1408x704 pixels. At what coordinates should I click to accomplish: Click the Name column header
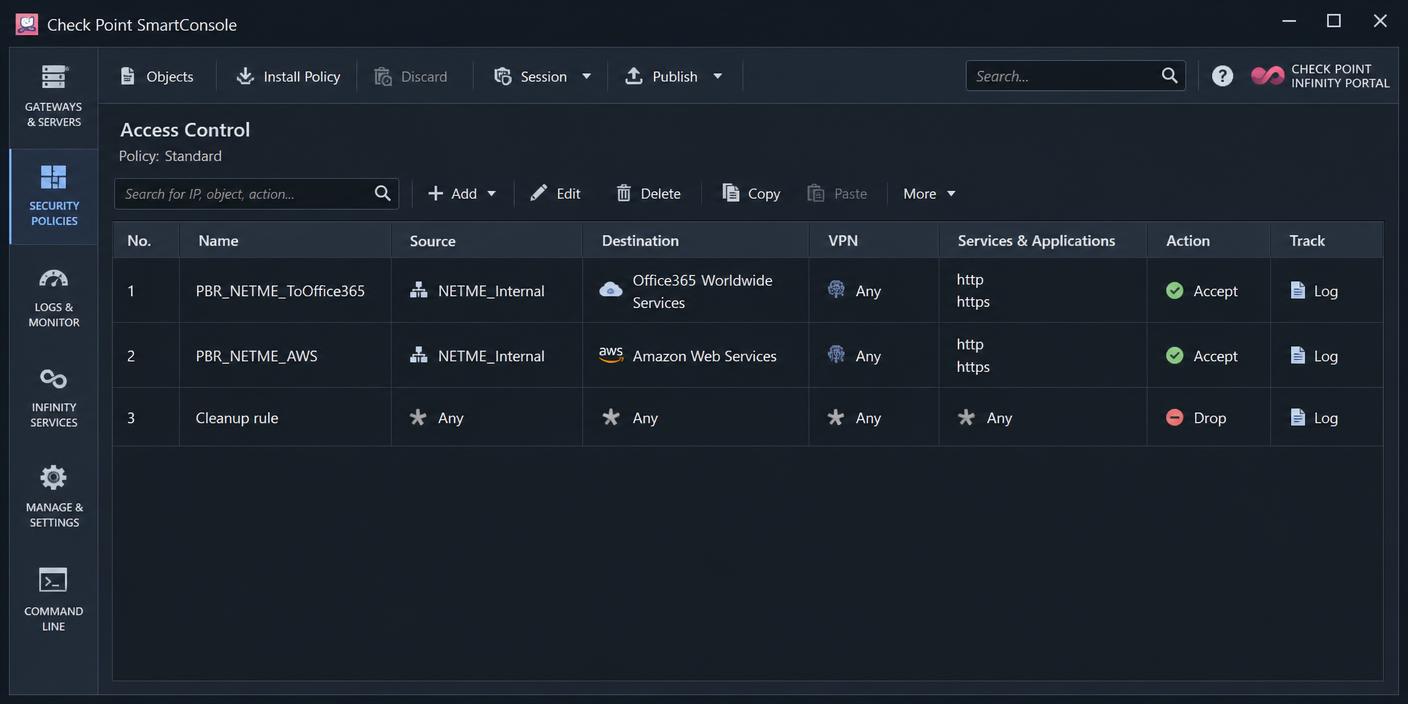285,240
